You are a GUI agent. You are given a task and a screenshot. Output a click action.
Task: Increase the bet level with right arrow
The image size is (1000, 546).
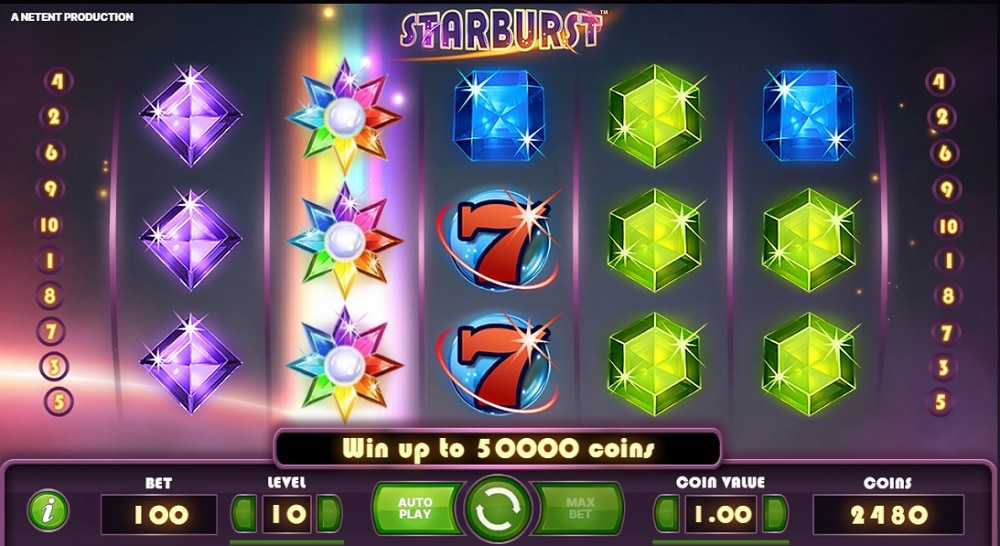[x=328, y=513]
